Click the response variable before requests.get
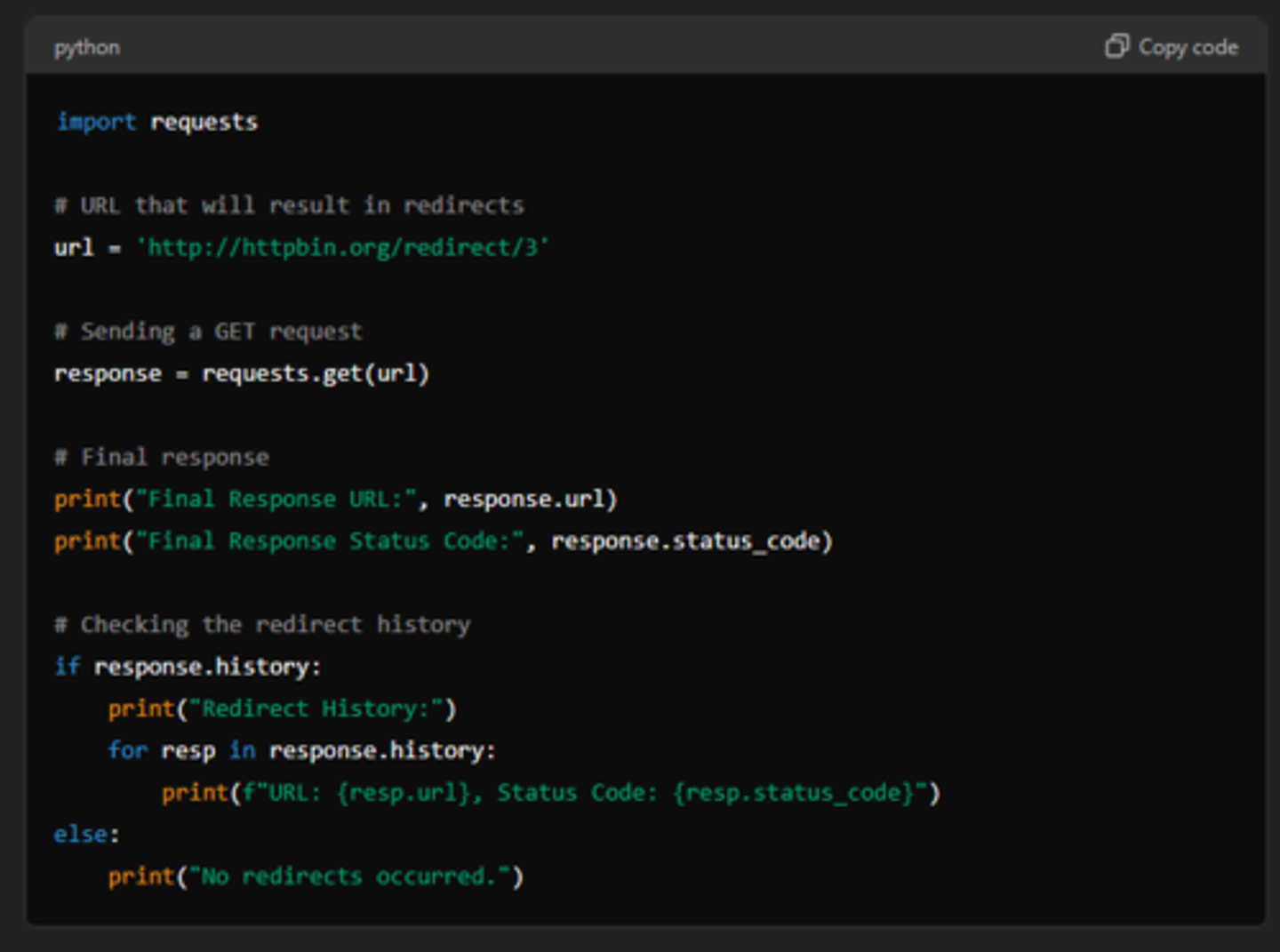This screenshot has width=1280, height=952. pos(108,373)
